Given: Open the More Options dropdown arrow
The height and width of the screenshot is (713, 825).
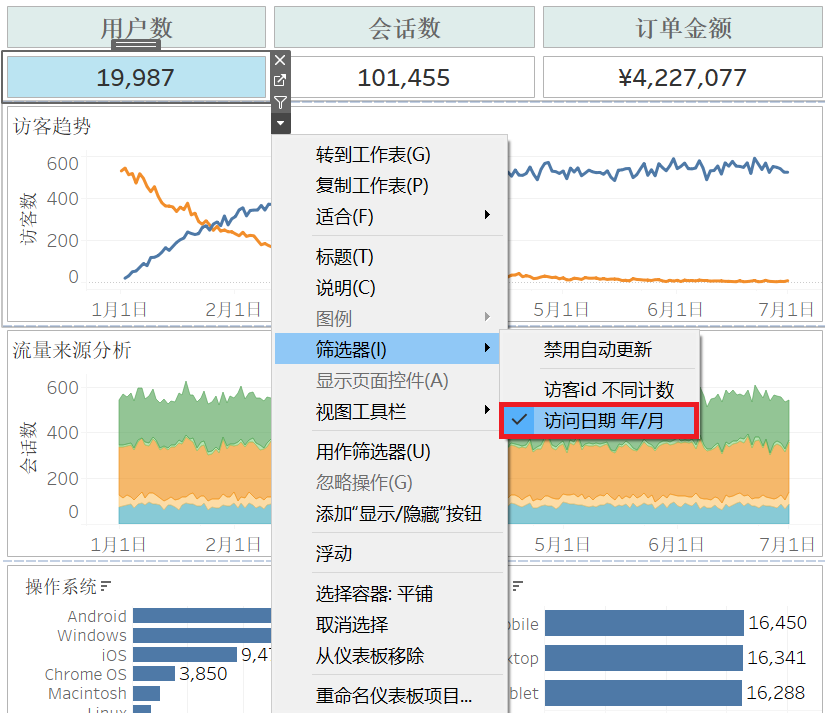Looking at the screenshot, I should click(x=280, y=124).
